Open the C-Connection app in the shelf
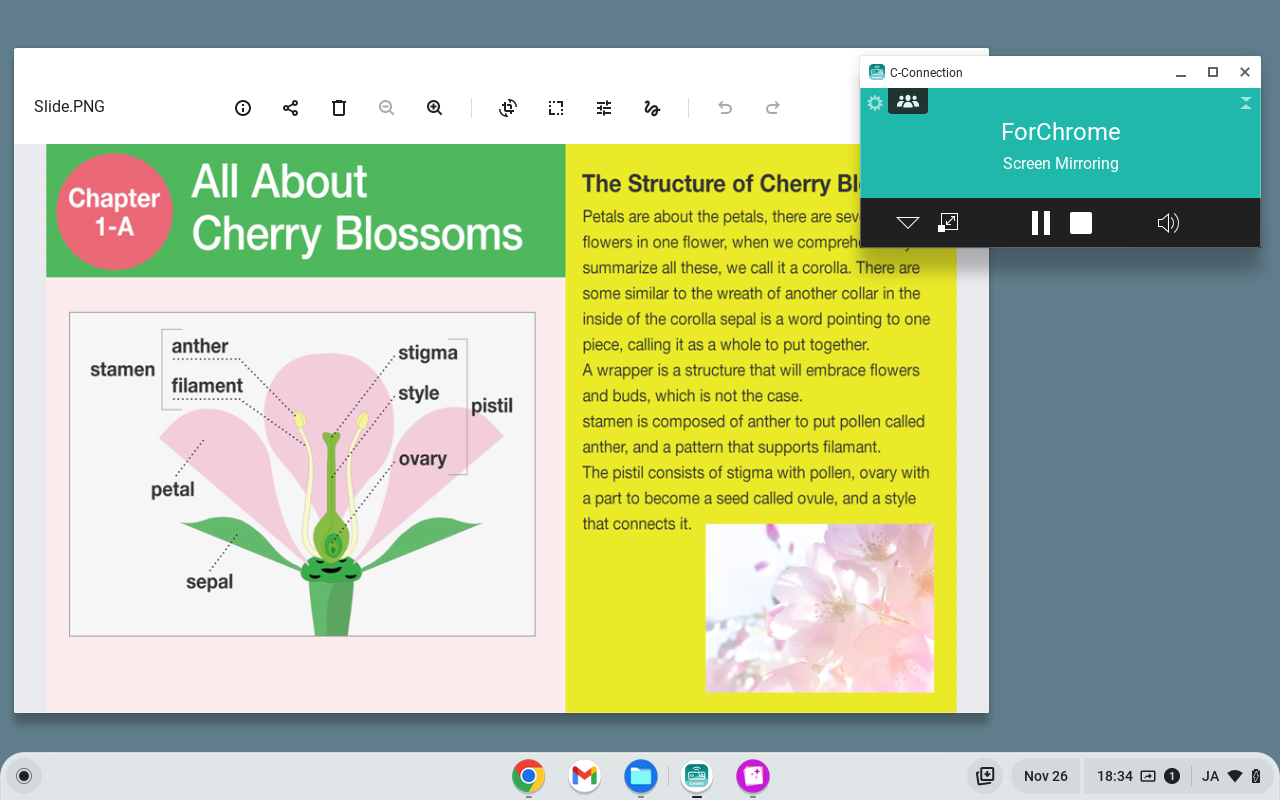Screen dimensions: 1280x800 click(696, 776)
